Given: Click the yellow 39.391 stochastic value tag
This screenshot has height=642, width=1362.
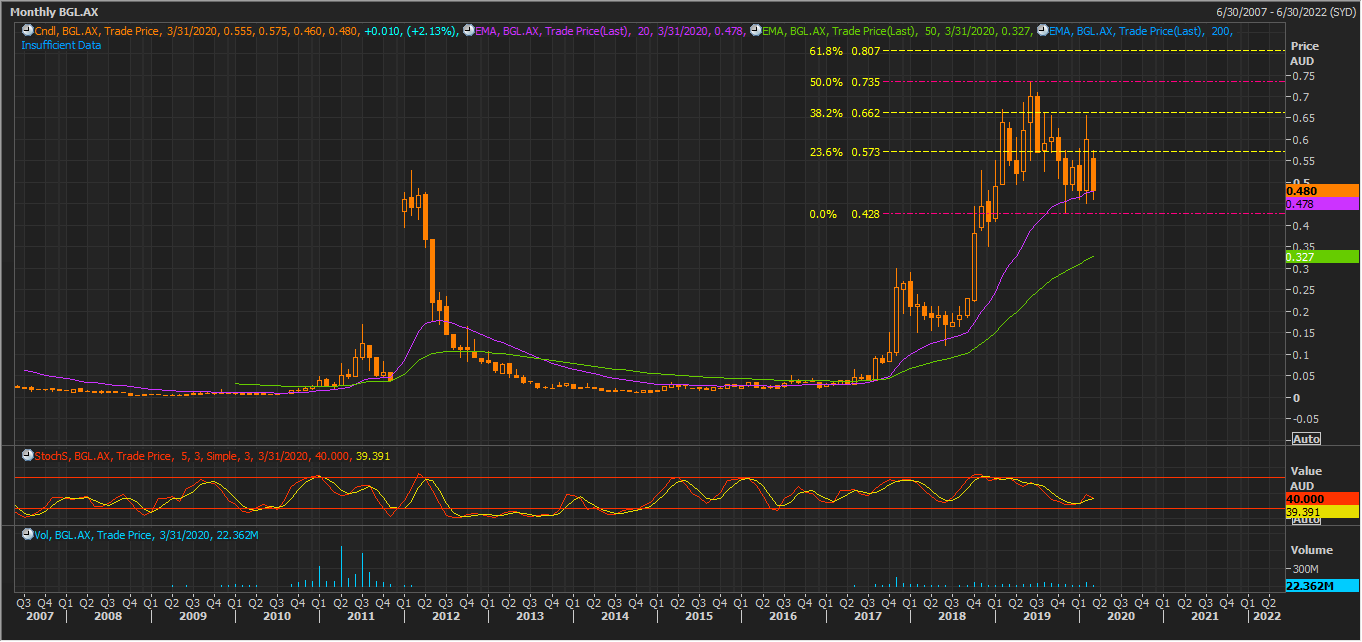Looking at the screenshot, I should 1322,512.
